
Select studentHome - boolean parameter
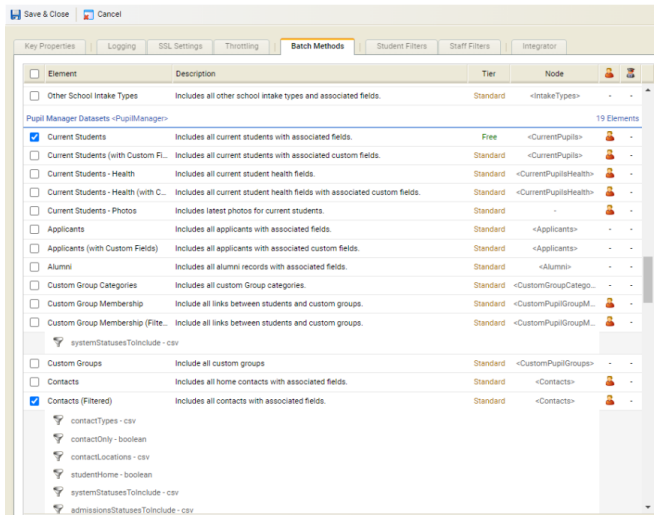tap(111, 475)
